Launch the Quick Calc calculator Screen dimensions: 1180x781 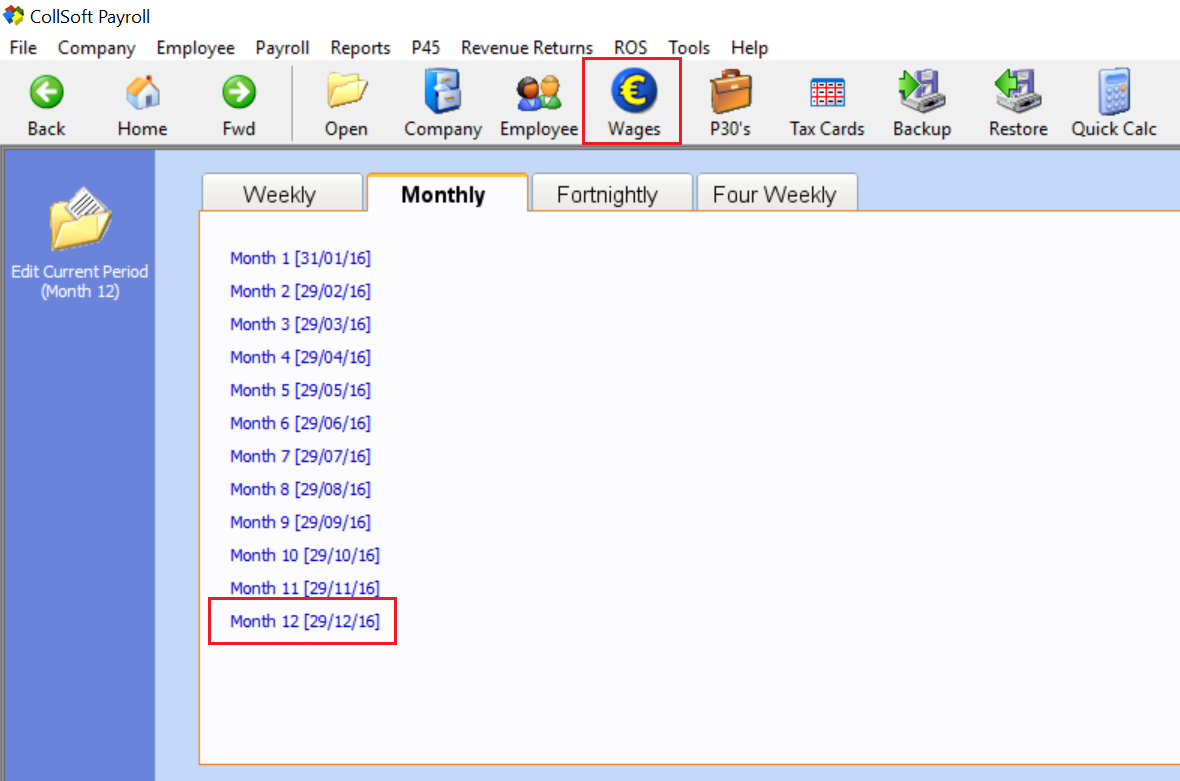(1113, 93)
